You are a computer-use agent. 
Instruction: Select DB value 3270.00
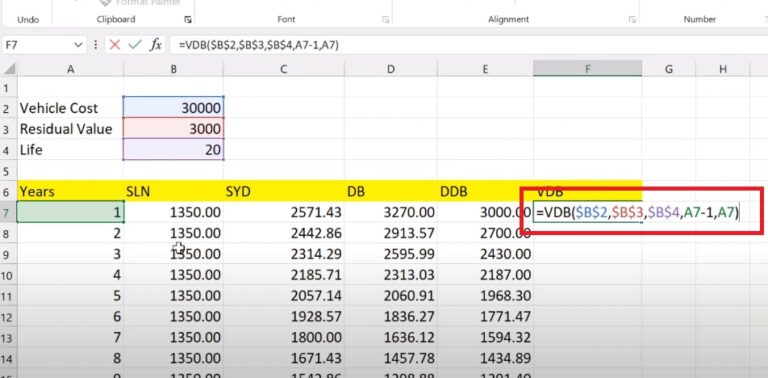[x=390, y=213]
